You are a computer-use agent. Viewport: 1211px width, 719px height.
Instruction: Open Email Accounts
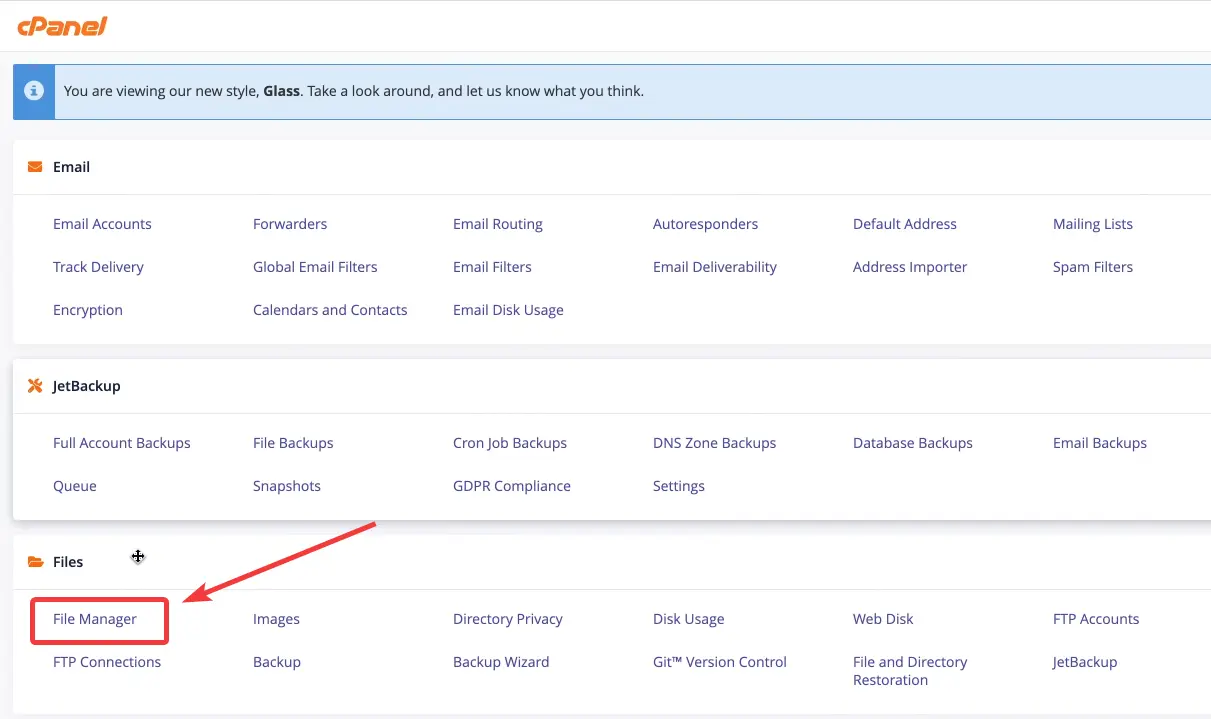coord(102,224)
